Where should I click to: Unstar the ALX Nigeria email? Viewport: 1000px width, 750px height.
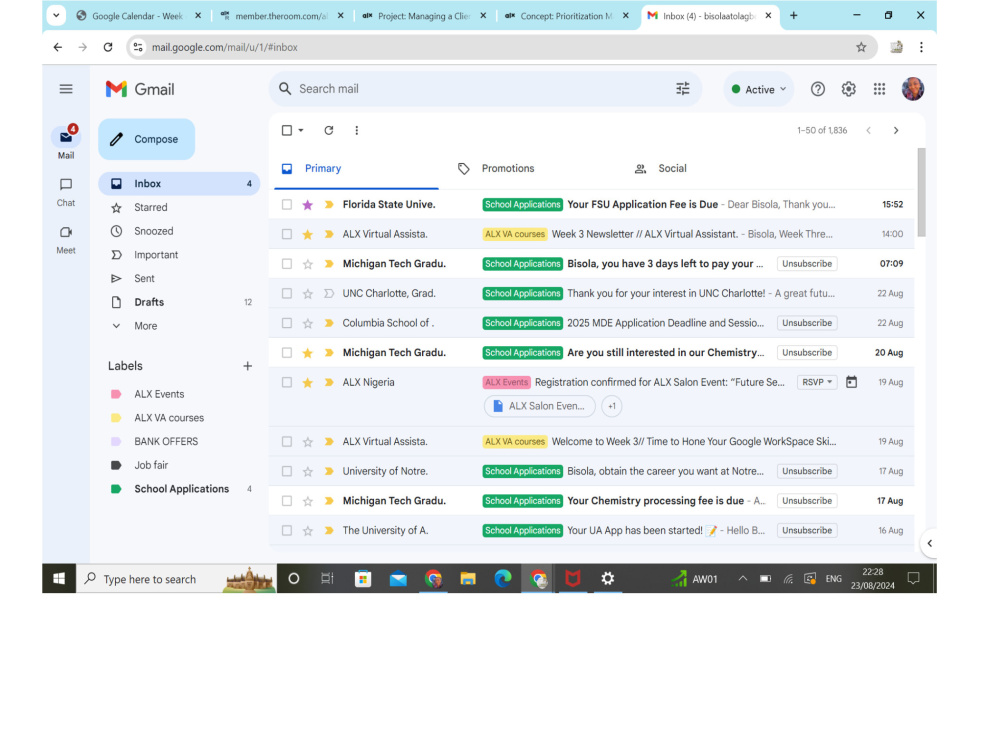coord(307,383)
